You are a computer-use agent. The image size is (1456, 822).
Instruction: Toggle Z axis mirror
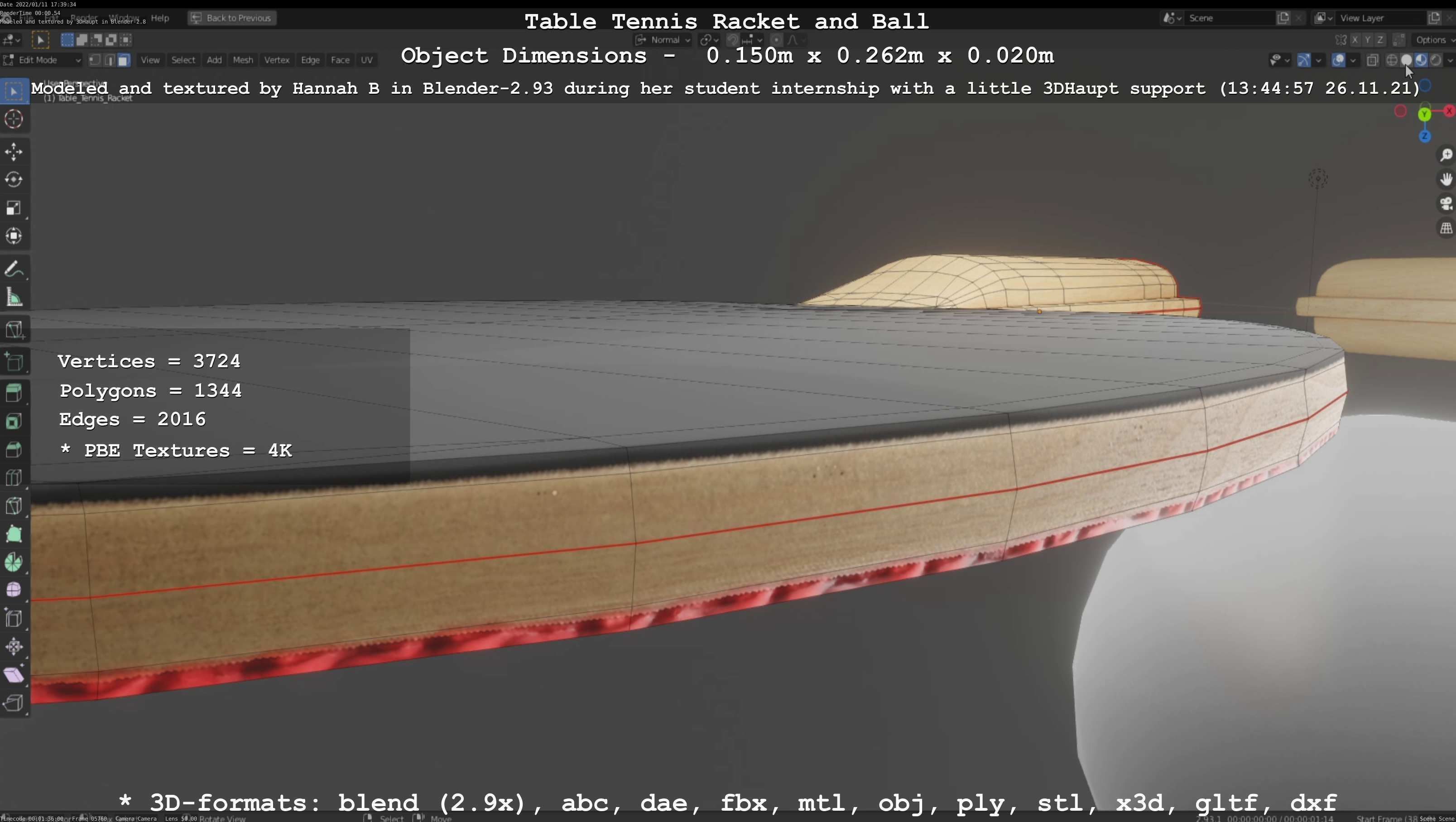tap(1380, 40)
